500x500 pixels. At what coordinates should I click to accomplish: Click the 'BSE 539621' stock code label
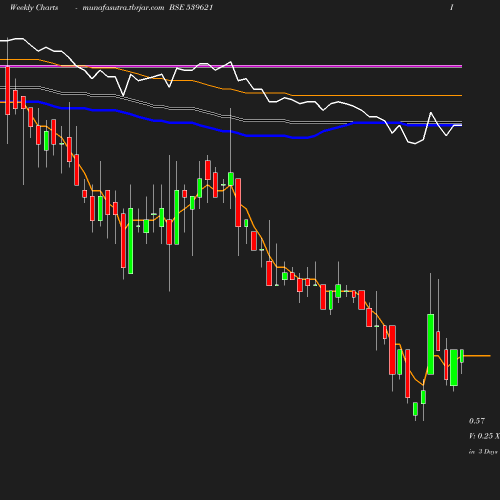point(191,8)
